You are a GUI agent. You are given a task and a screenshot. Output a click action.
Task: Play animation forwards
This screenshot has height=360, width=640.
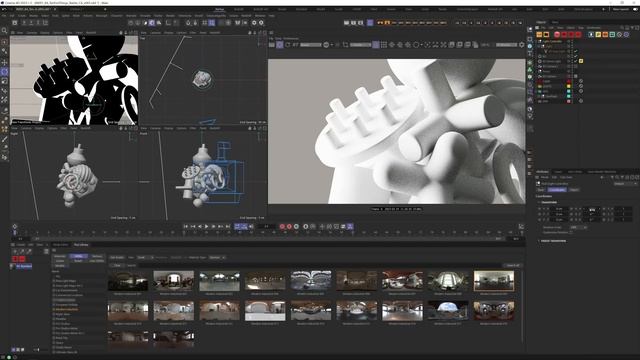coord(207,226)
